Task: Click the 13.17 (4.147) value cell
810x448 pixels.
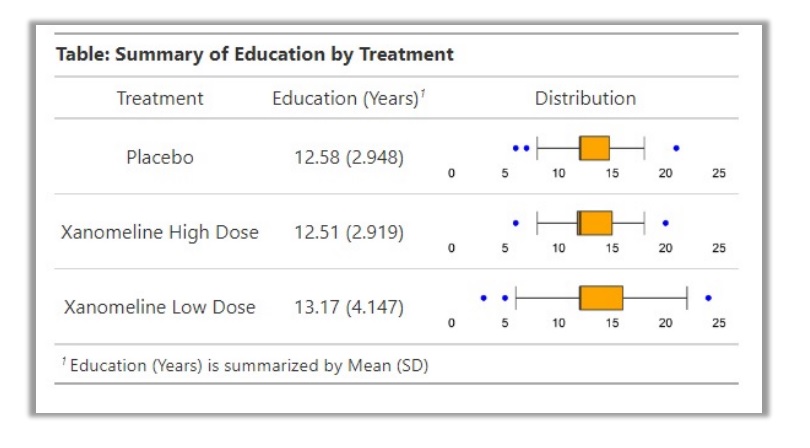Action: [x=349, y=307]
